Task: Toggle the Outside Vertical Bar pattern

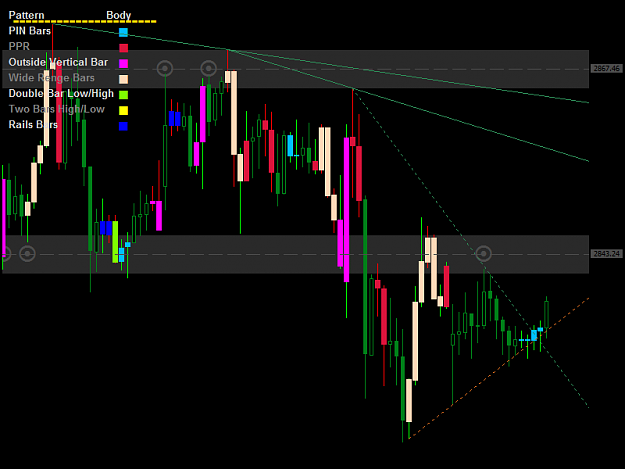Action: [x=58, y=62]
